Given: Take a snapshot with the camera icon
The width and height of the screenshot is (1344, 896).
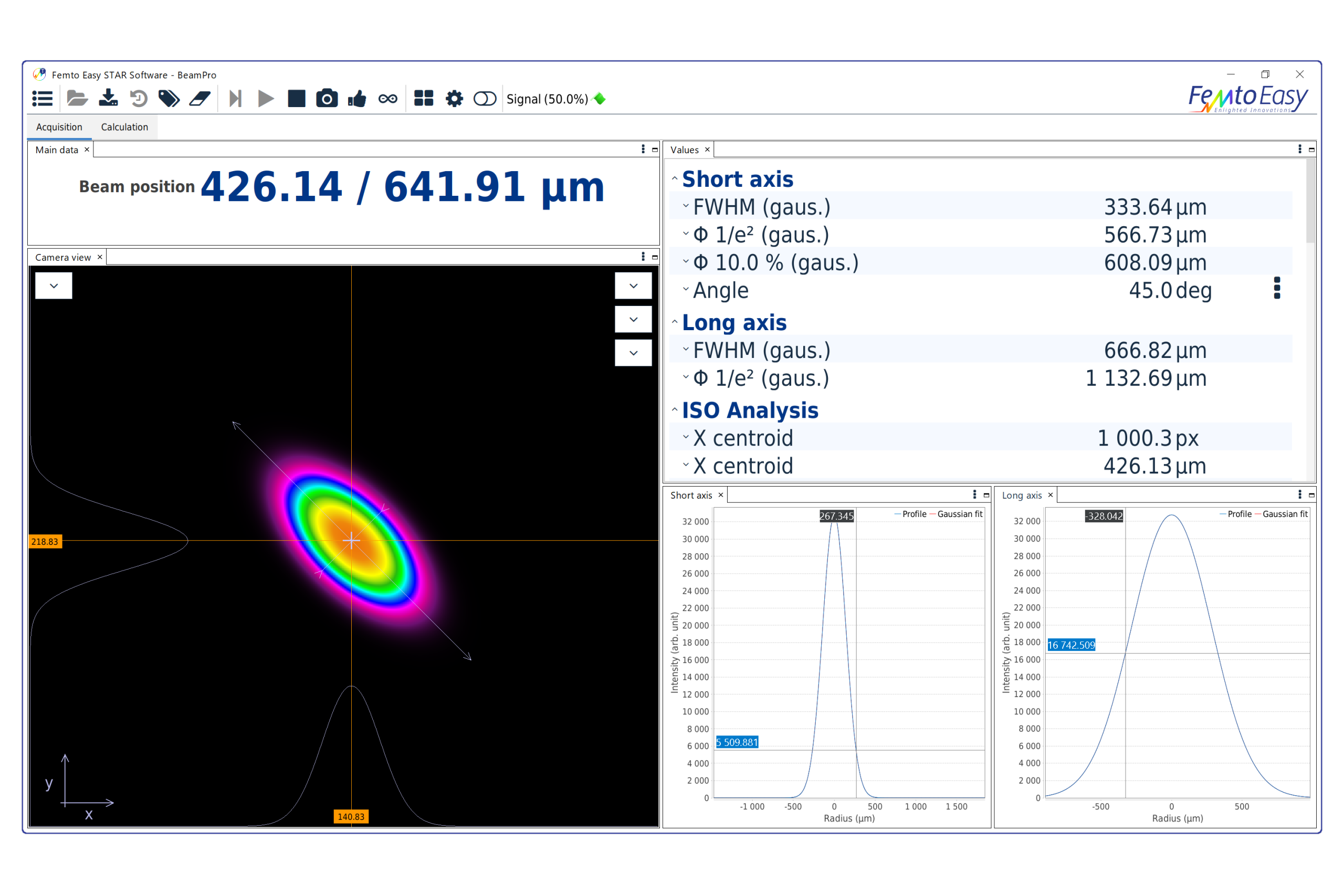Looking at the screenshot, I should (327, 99).
